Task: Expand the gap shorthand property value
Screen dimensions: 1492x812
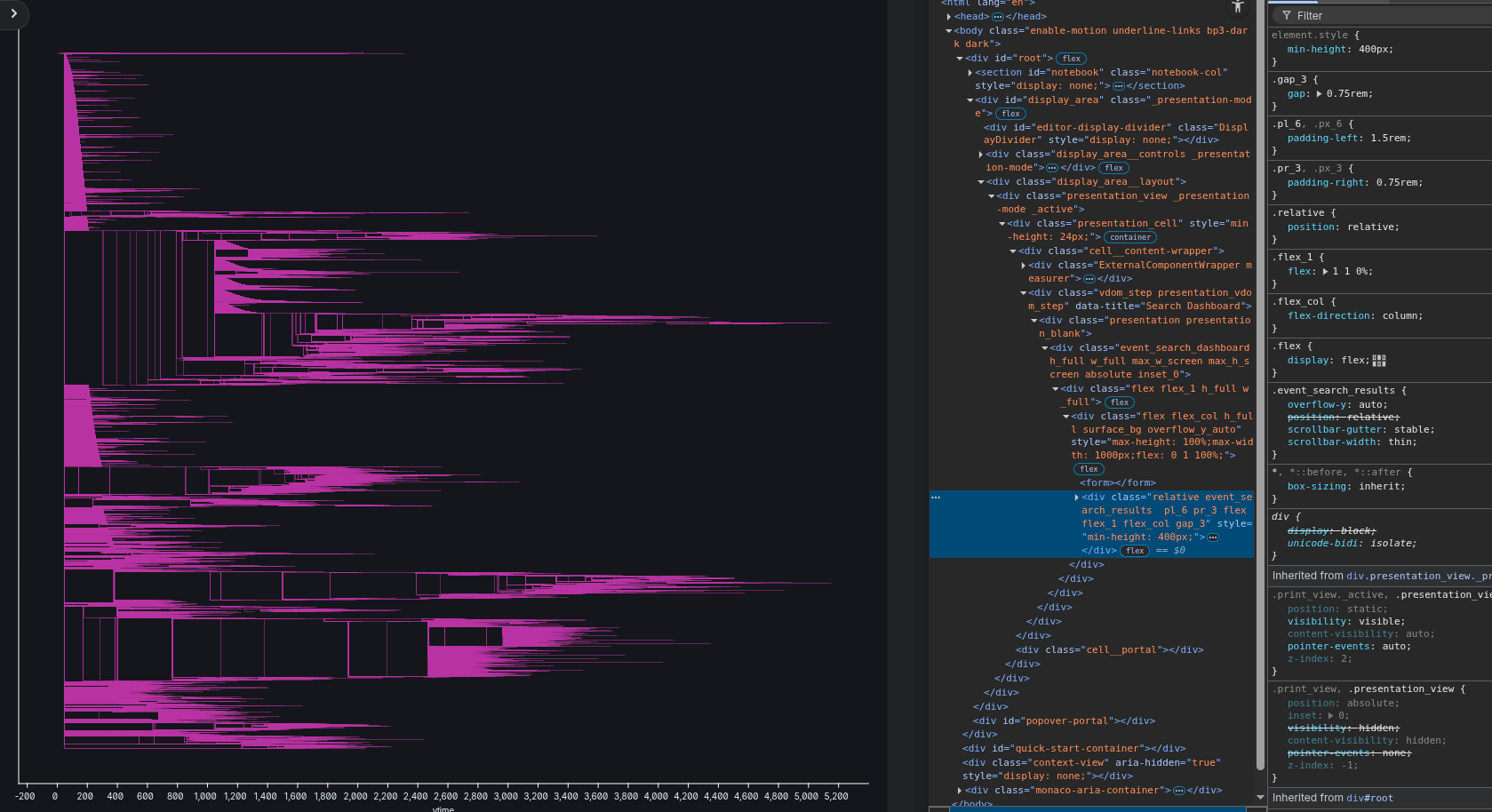Action: (x=1319, y=94)
